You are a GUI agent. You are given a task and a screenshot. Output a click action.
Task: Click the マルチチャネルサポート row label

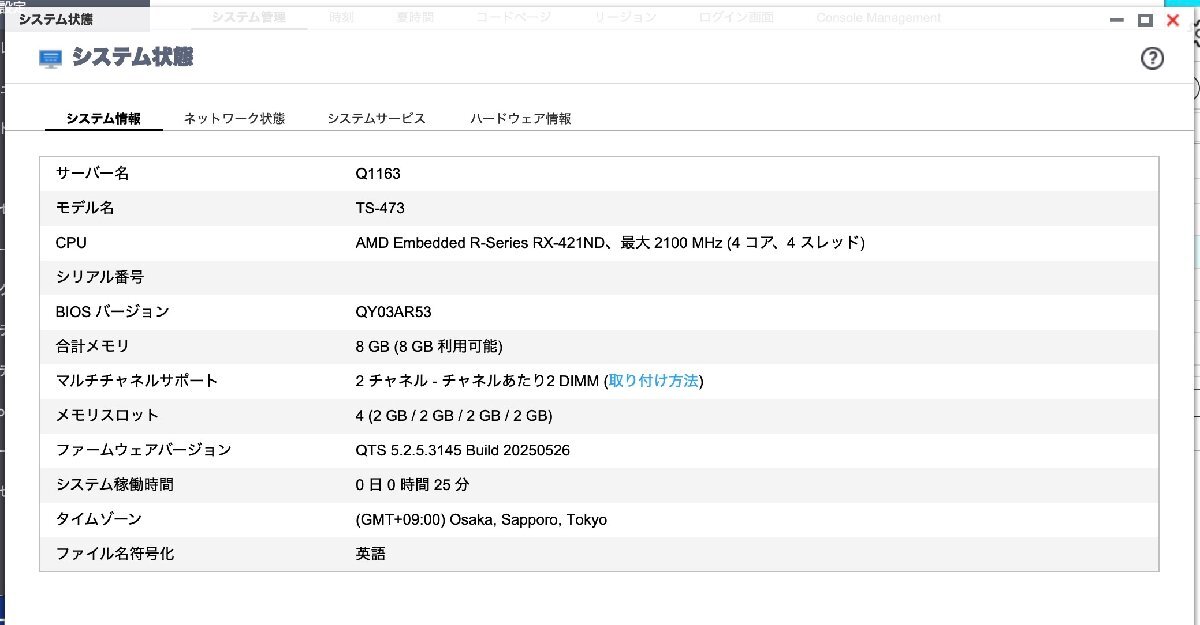(x=136, y=381)
